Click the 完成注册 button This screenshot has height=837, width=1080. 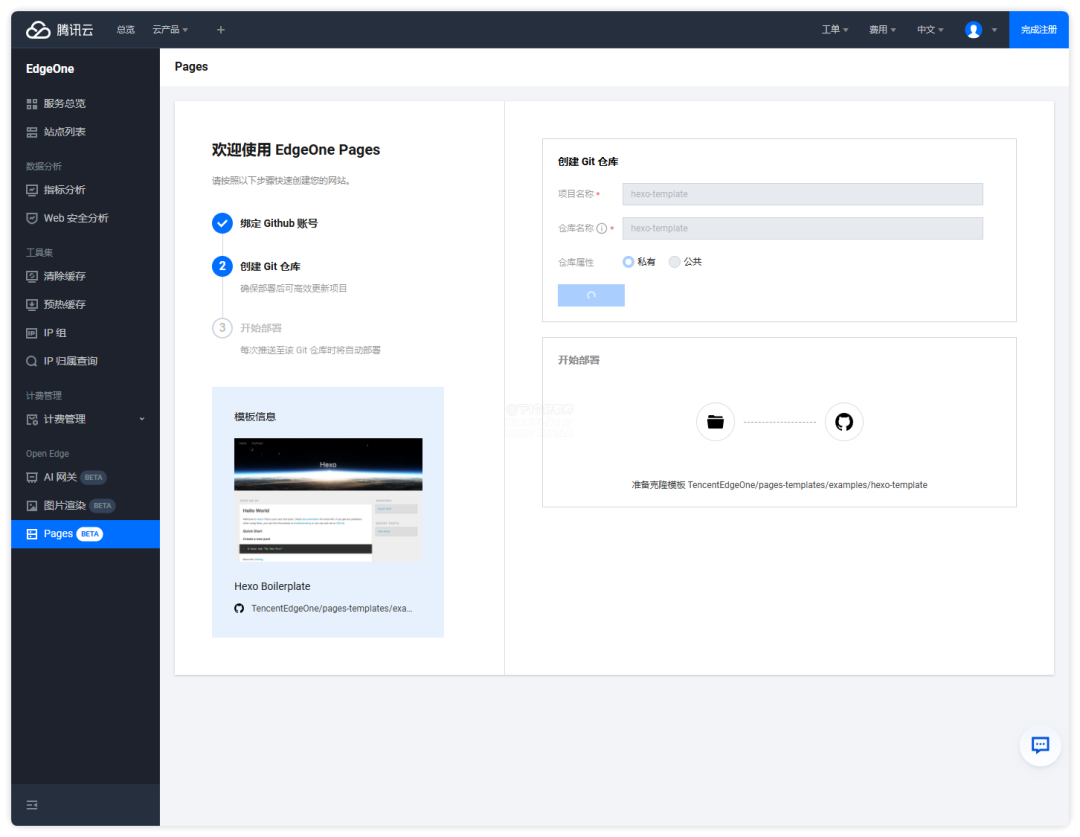click(x=1038, y=30)
